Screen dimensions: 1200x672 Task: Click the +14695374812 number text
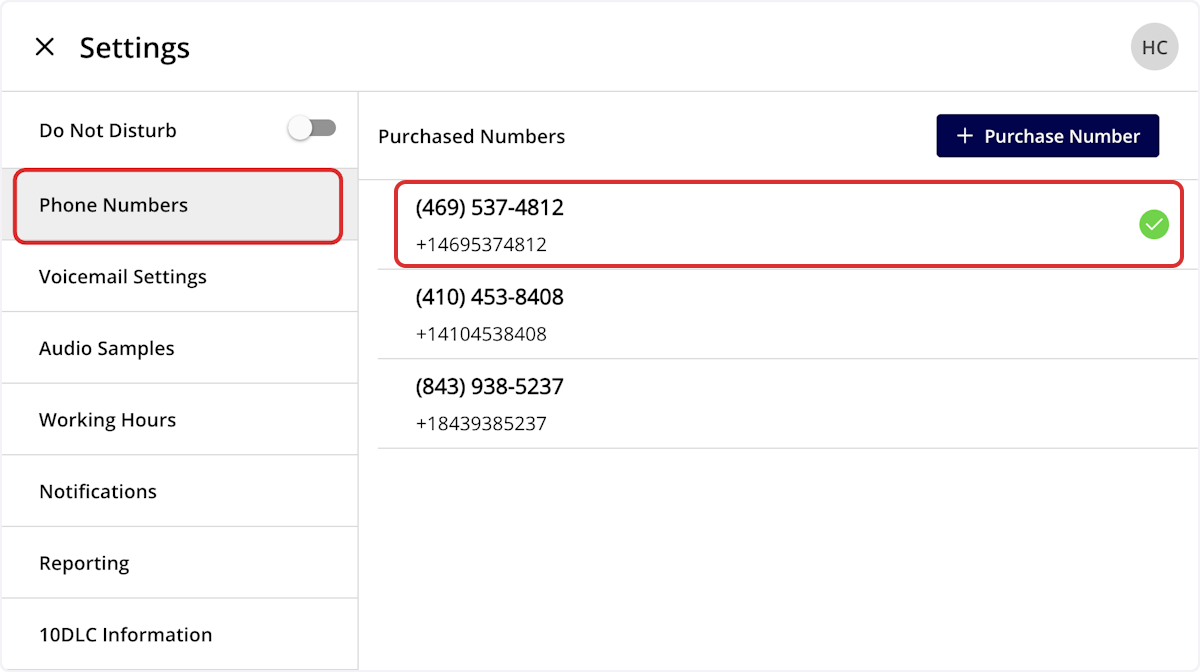coord(481,244)
